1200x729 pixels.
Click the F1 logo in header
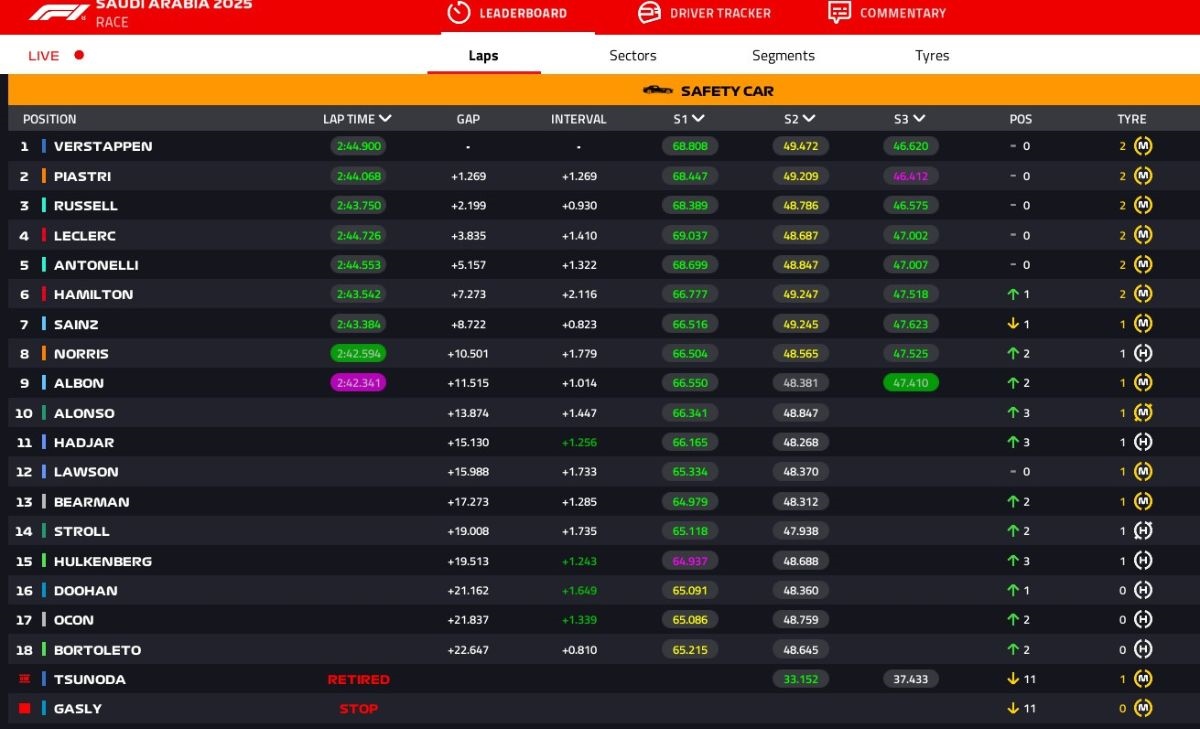click(x=59, y=13)
